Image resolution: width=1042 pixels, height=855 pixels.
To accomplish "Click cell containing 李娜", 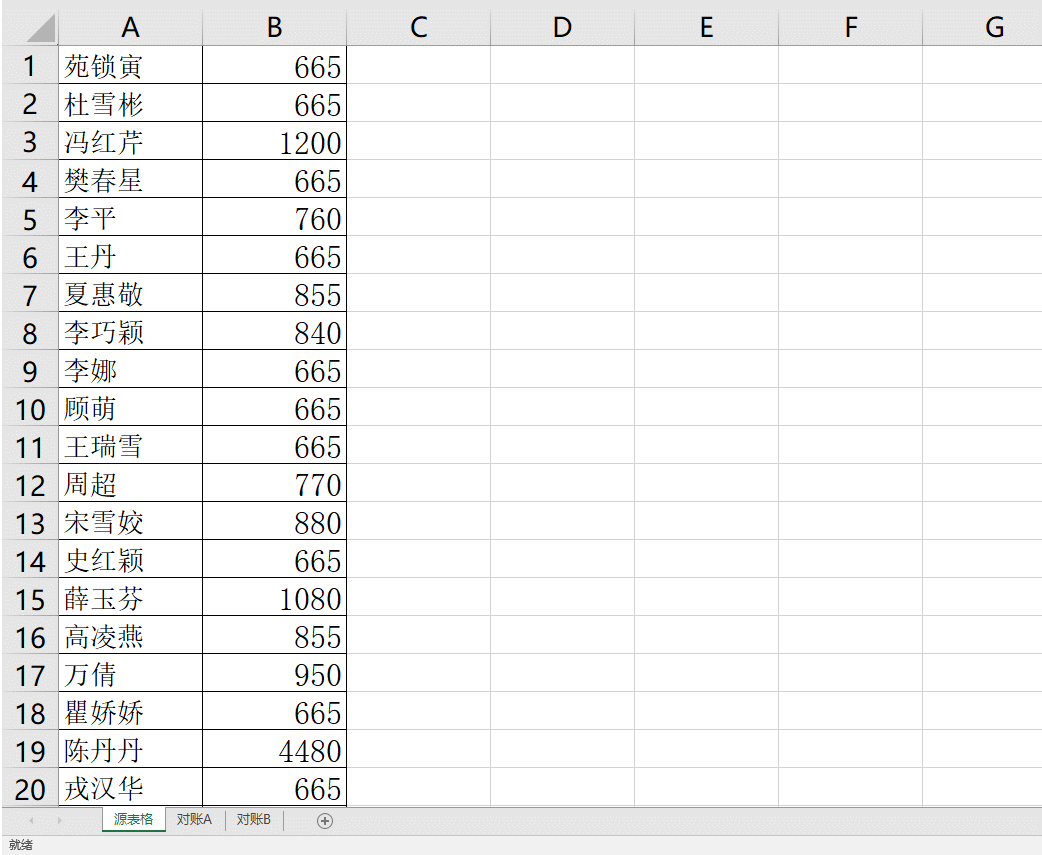I will point(130,369).
